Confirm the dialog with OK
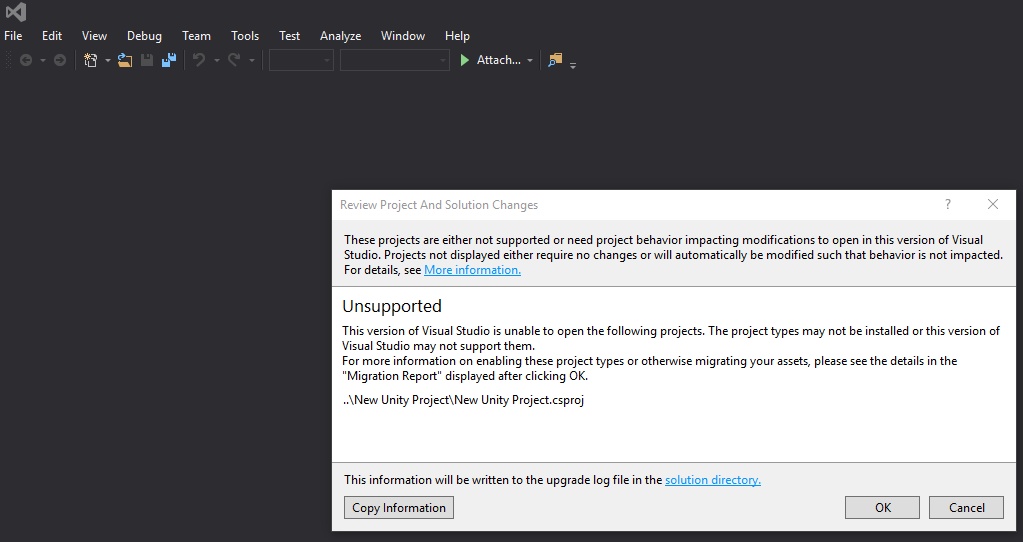This screenshot has width=1023, height=542. (x=882, y=507)
